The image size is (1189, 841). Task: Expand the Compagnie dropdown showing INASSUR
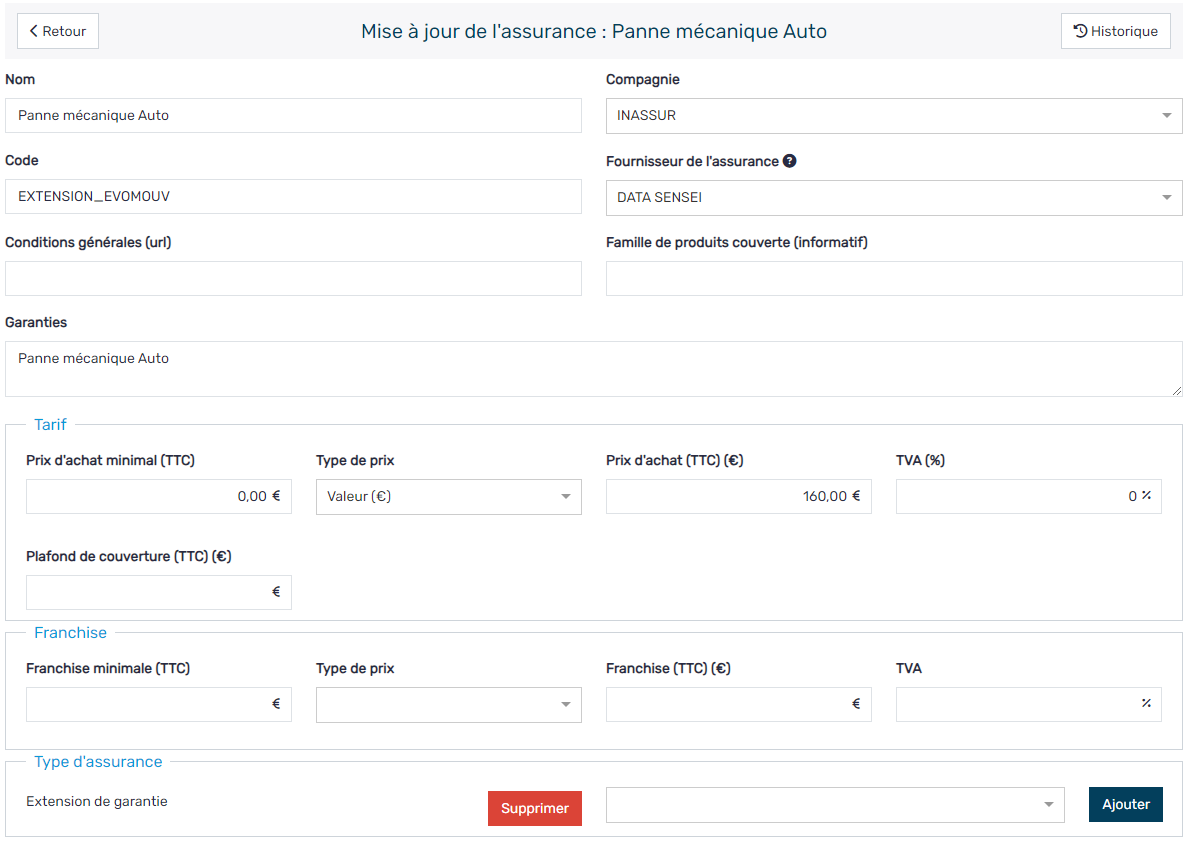[x=893, y=116]
